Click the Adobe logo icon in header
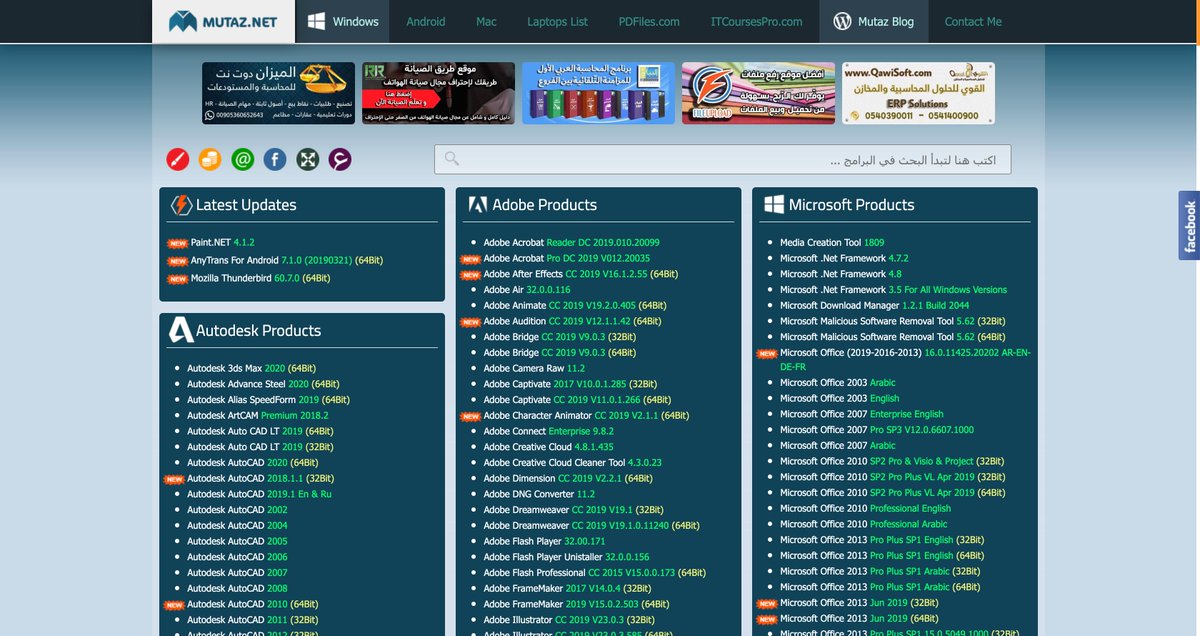Image resolution: width=1200 pixels, height=636 pixels. (x=477, y=205)
